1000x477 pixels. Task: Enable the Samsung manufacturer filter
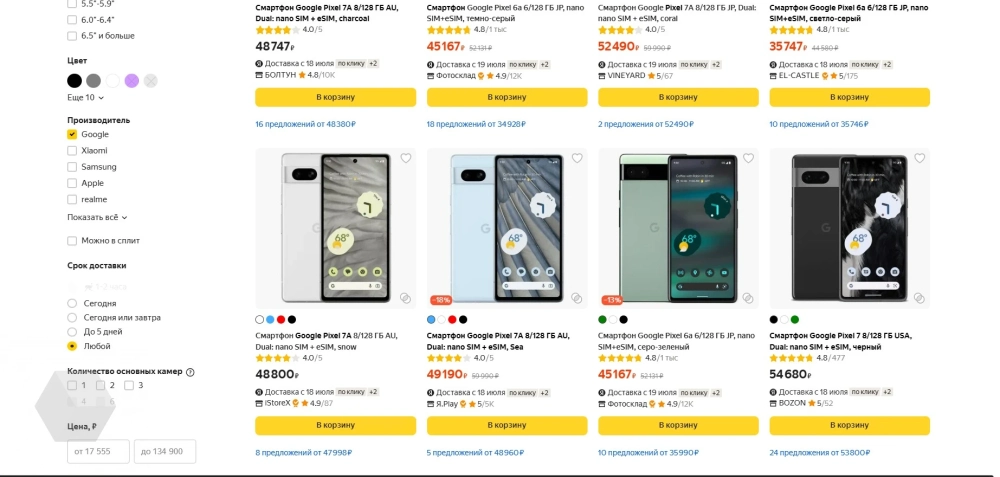72,167
